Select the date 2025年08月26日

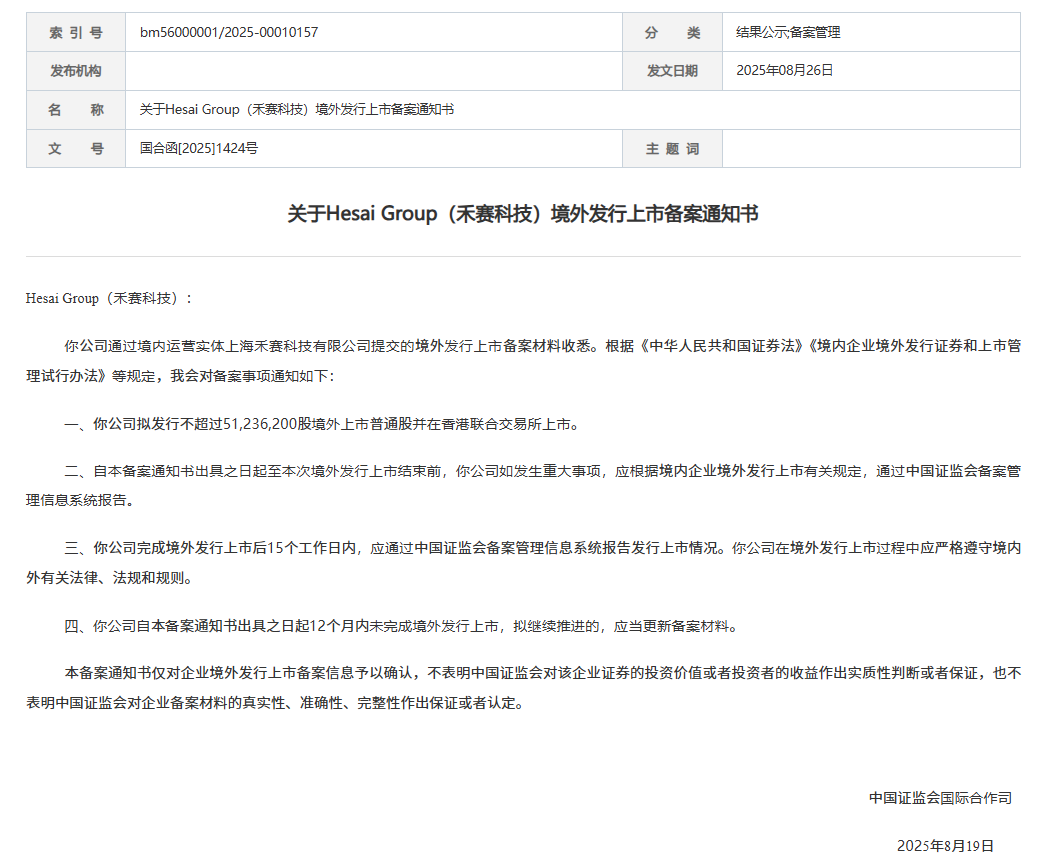click(784, 70)
